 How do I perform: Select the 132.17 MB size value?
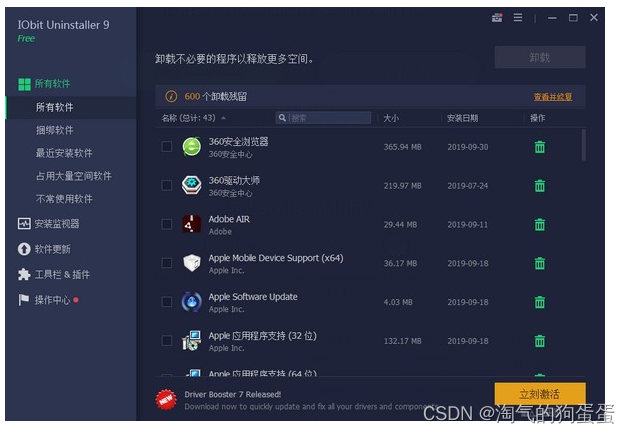(403, 341)
